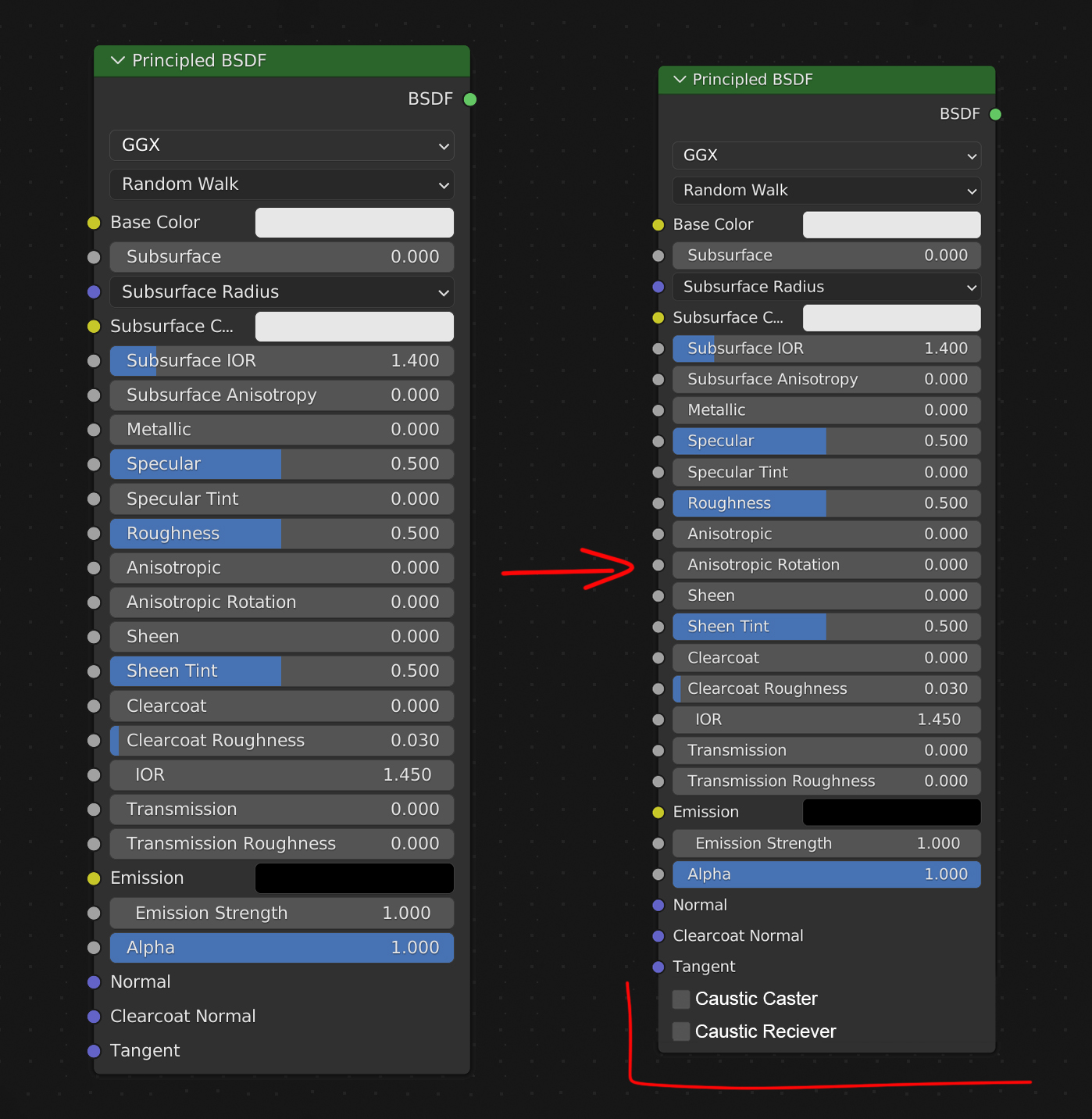This screenshot has width=1092, height=1119.
Task: Click Emission Strength socket on right node
Action: pyautogui.click(x=658, y=843)
